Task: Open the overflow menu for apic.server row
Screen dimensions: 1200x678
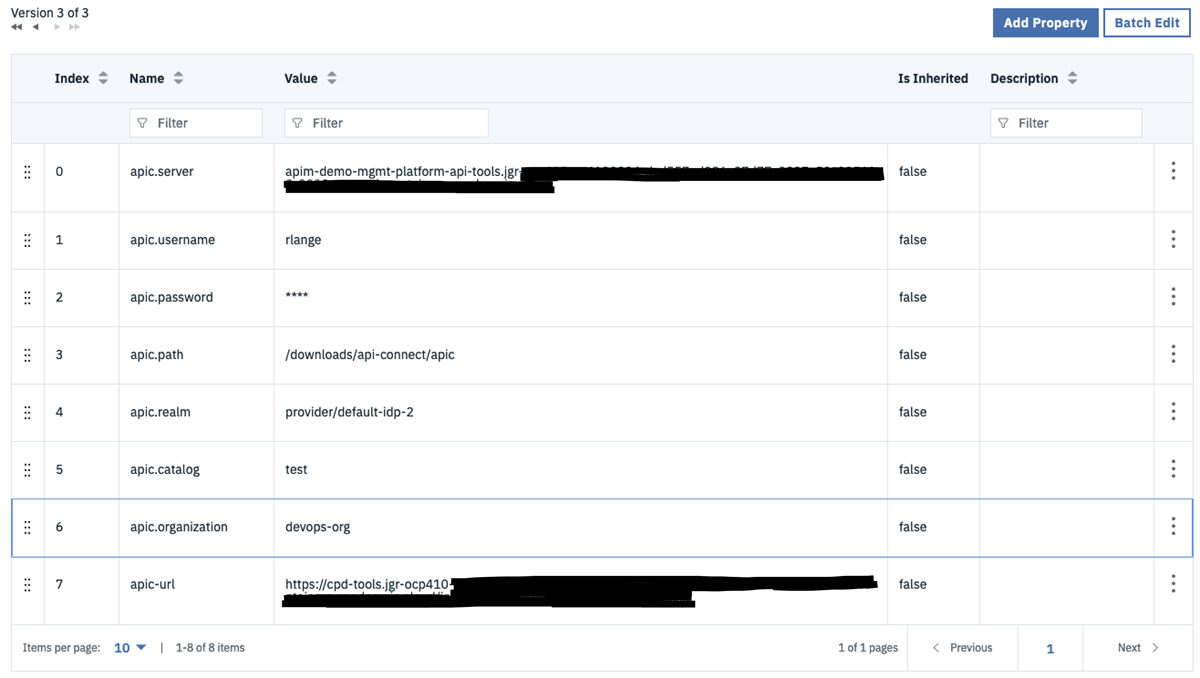Action: coord(1173,170)
